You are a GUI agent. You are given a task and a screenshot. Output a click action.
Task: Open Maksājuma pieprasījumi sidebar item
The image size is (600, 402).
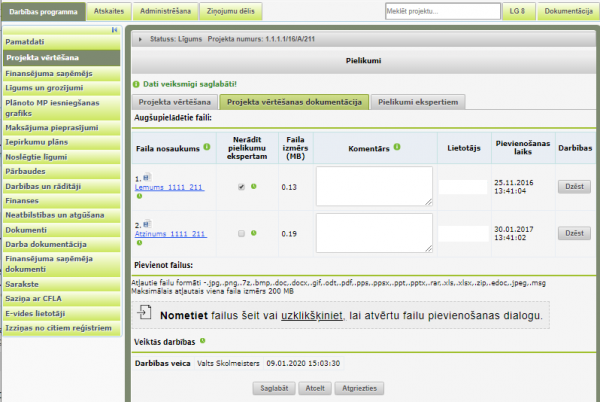(62, 128)
